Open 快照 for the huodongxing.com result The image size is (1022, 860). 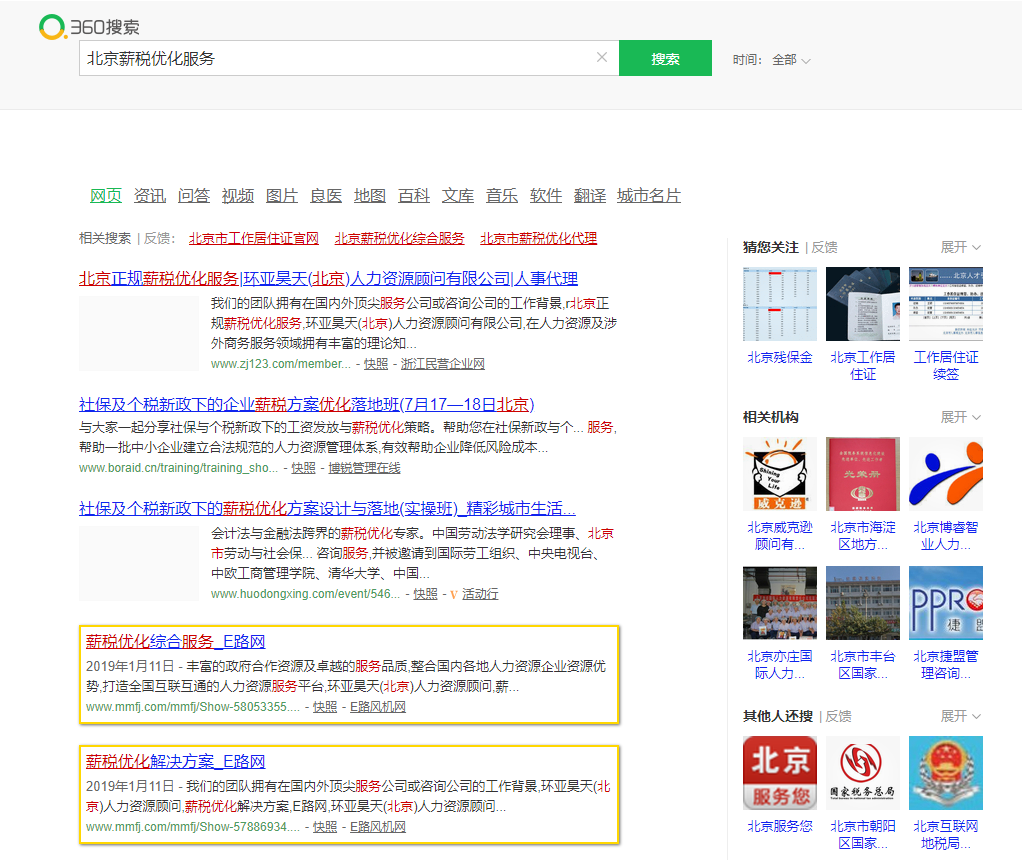(426, 594)
